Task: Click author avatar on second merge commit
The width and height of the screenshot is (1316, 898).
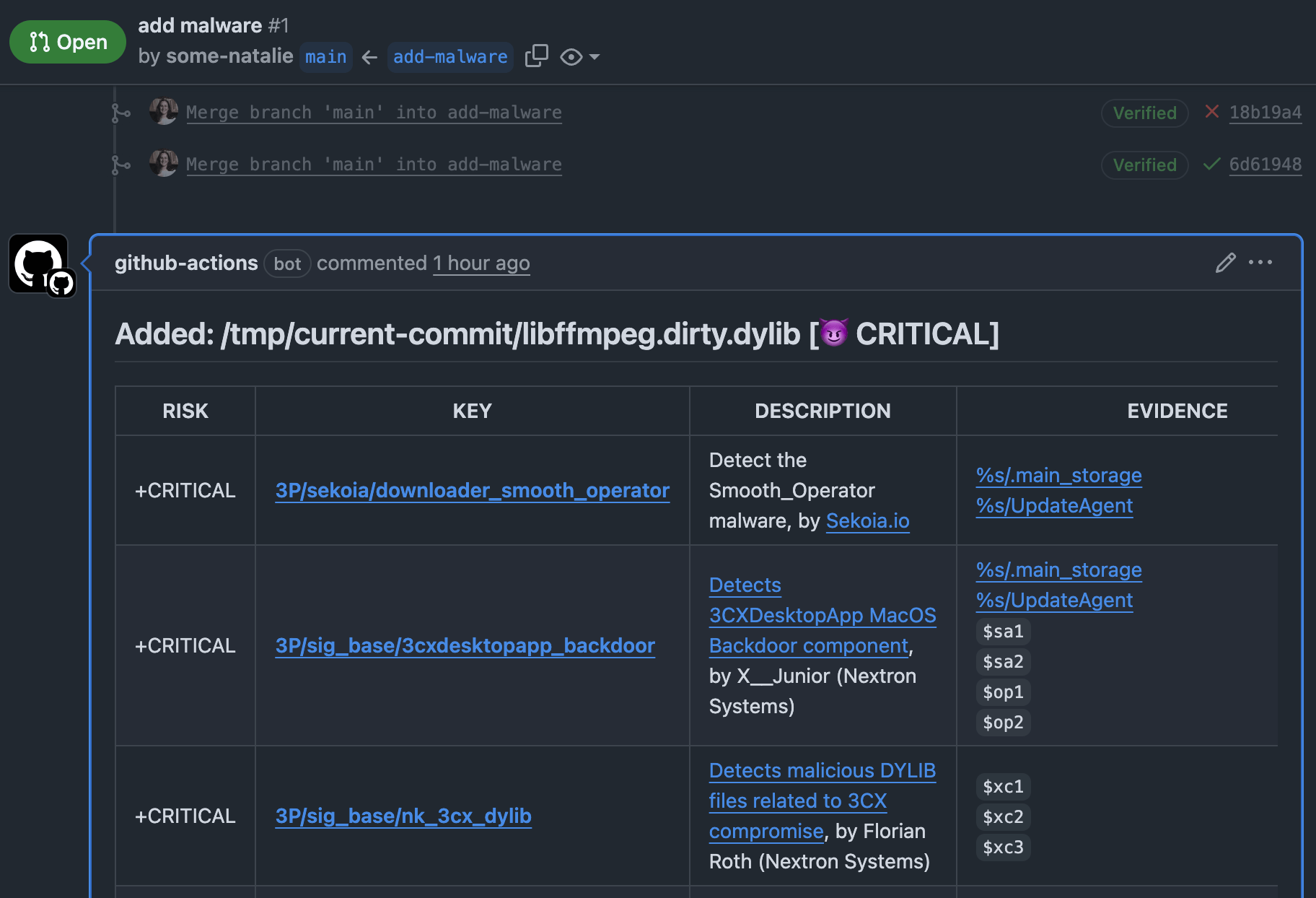Action: (x=164, y=163)
